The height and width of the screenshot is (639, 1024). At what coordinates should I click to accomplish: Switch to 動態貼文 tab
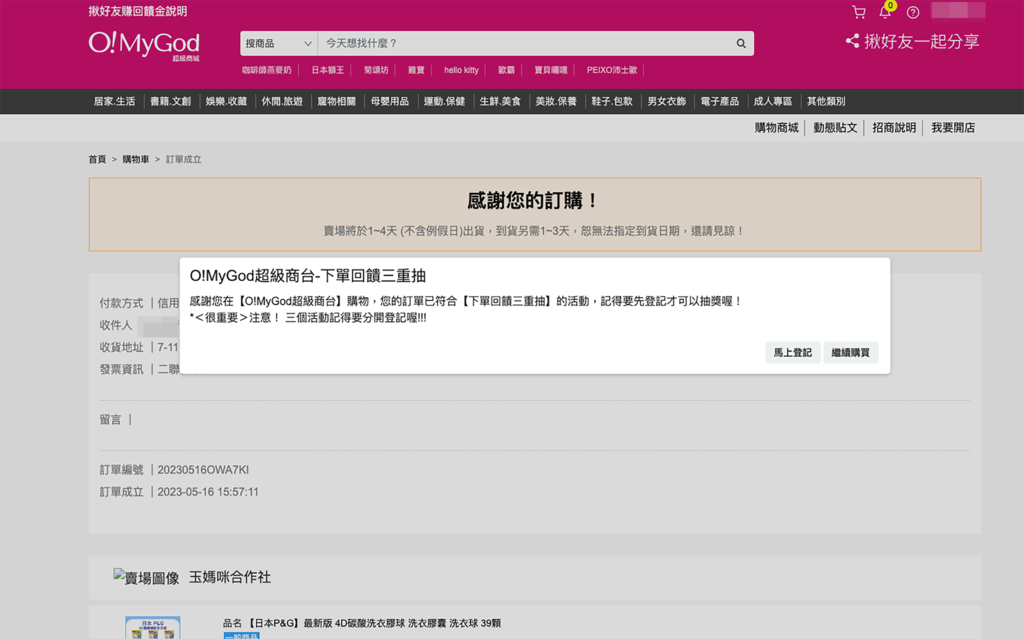click(835, 128)
